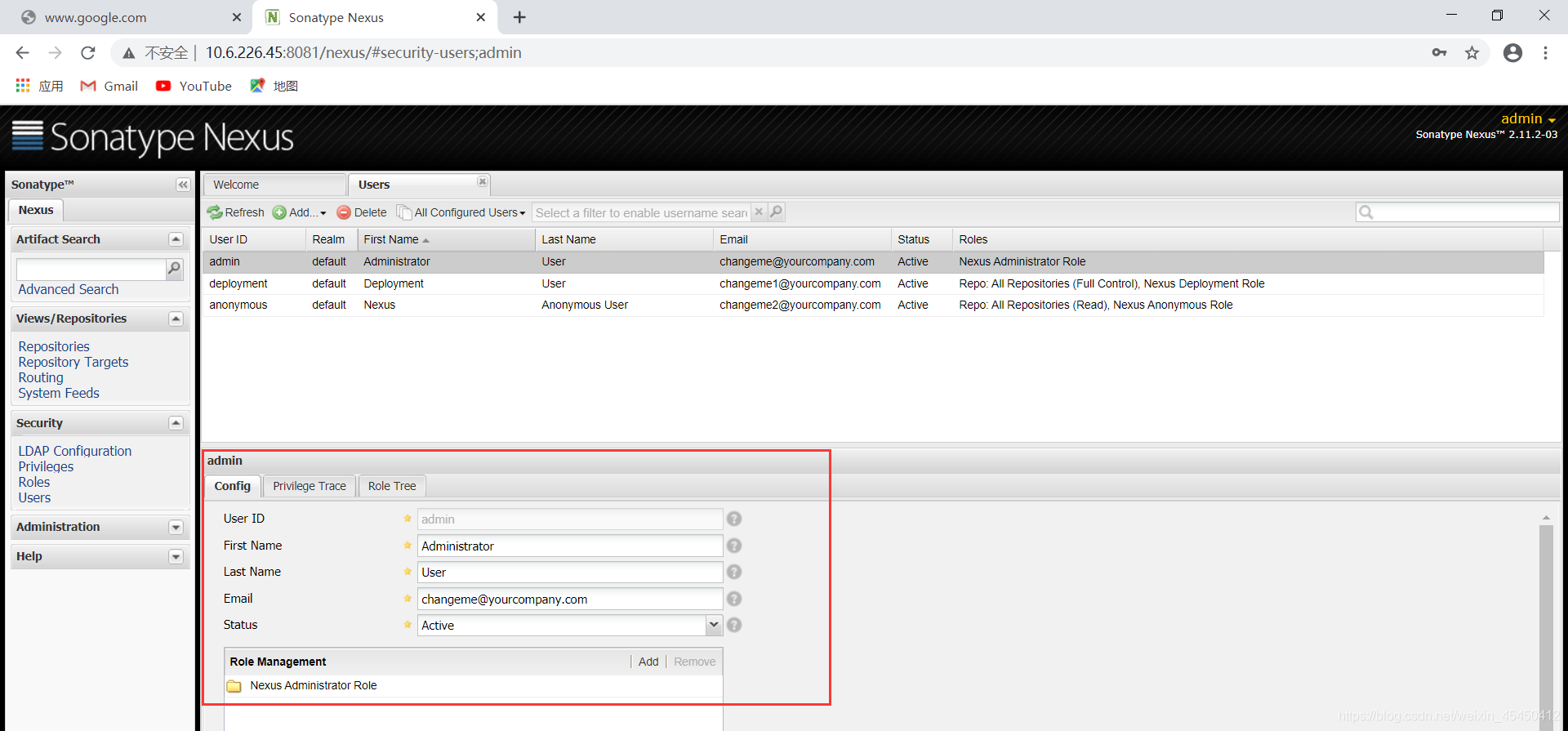Collapse the Views/Repositories panel

tap(176, 319)
